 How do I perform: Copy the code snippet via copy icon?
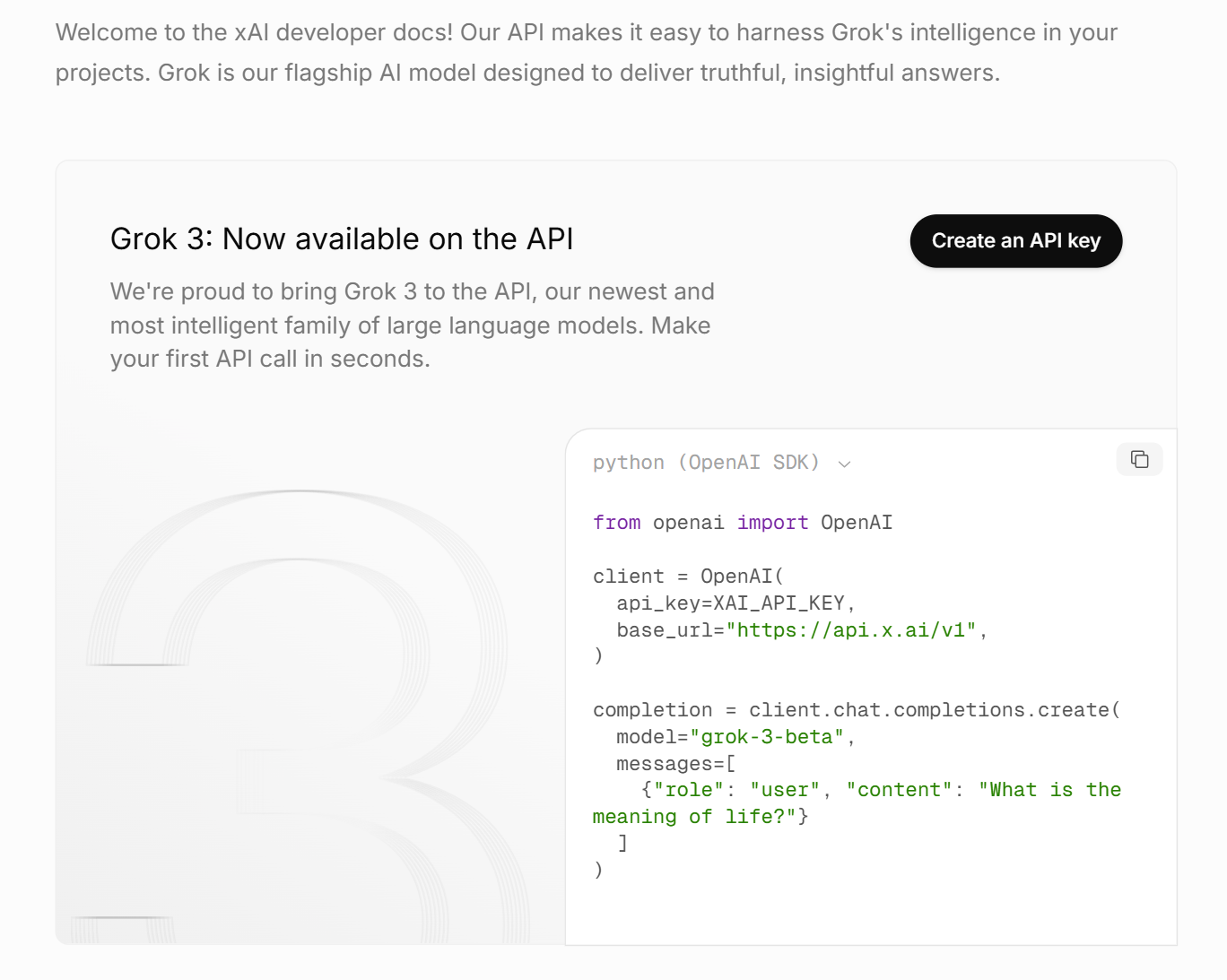click(x=1139, y=459)
